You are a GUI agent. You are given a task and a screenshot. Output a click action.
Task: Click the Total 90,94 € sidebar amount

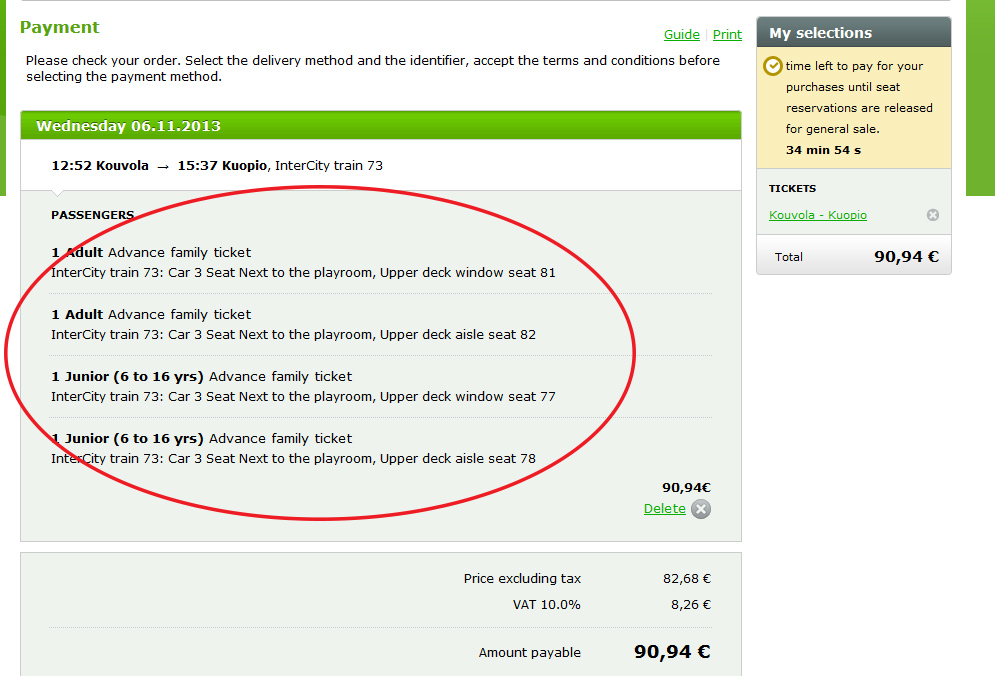click(x=906, y=256)
